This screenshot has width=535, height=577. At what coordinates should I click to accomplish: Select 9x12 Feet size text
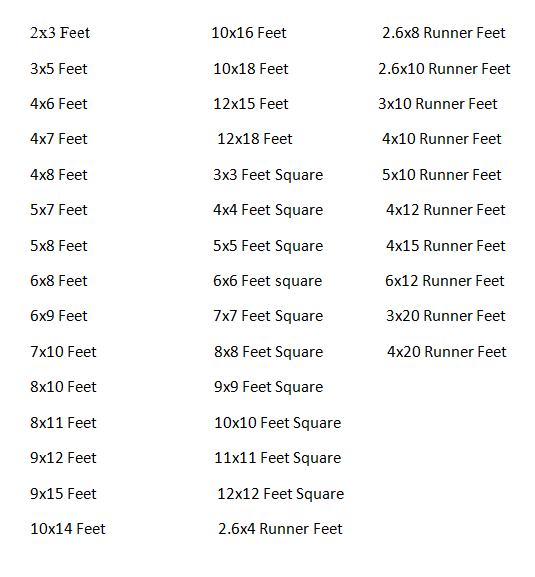63,458
